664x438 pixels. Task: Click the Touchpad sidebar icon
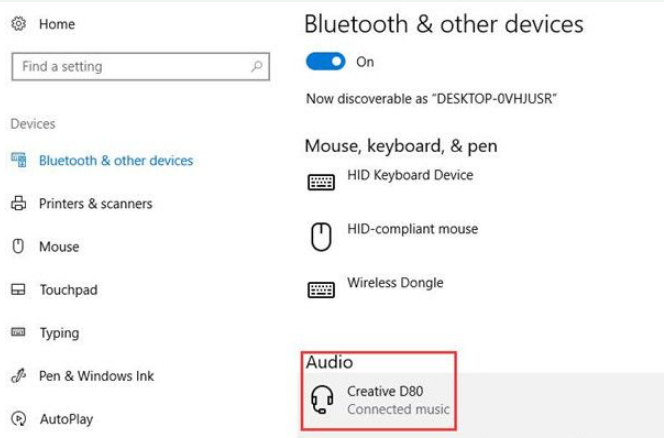18,290
